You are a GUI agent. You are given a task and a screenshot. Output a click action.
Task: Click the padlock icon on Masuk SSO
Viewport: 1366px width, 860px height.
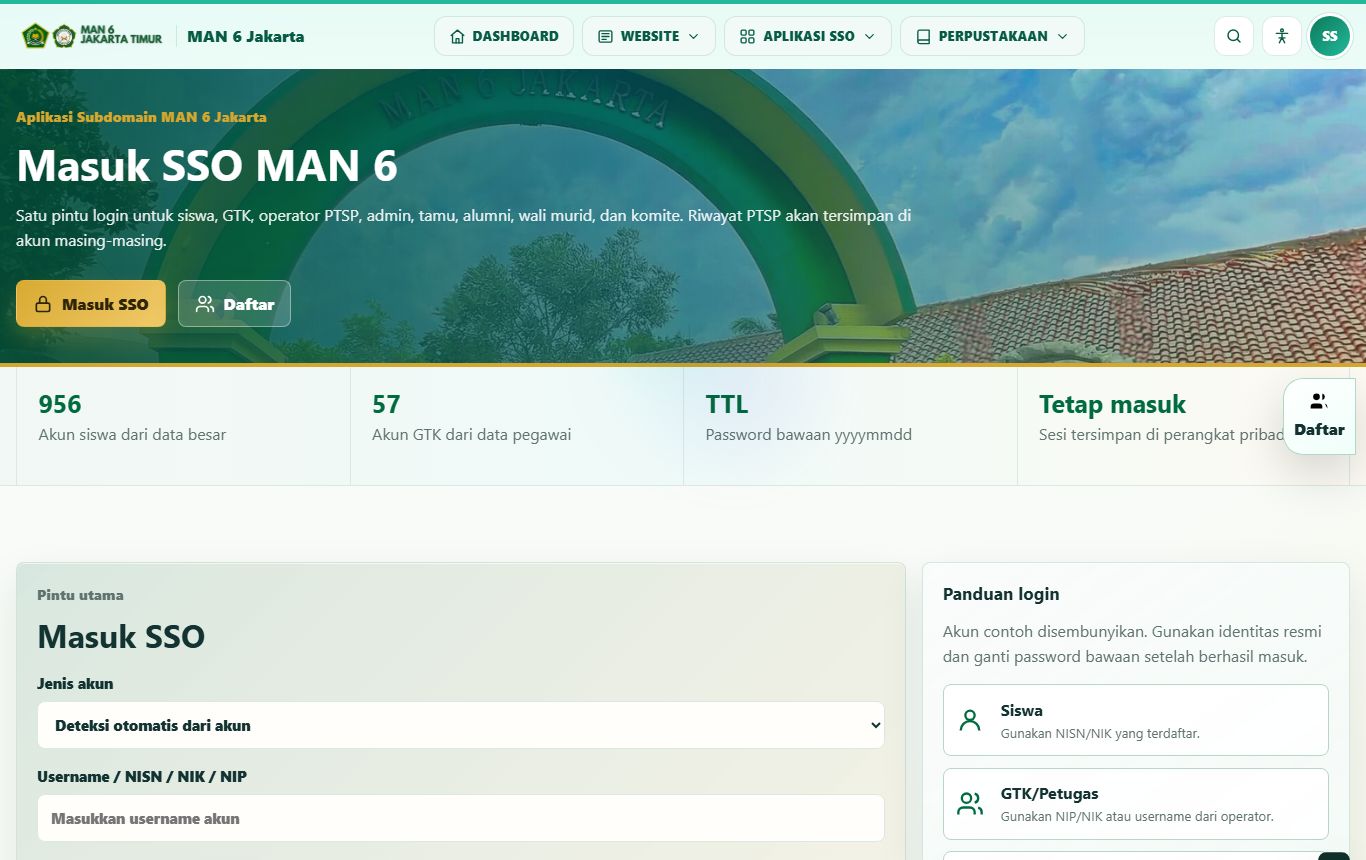[x=43, y=304]
